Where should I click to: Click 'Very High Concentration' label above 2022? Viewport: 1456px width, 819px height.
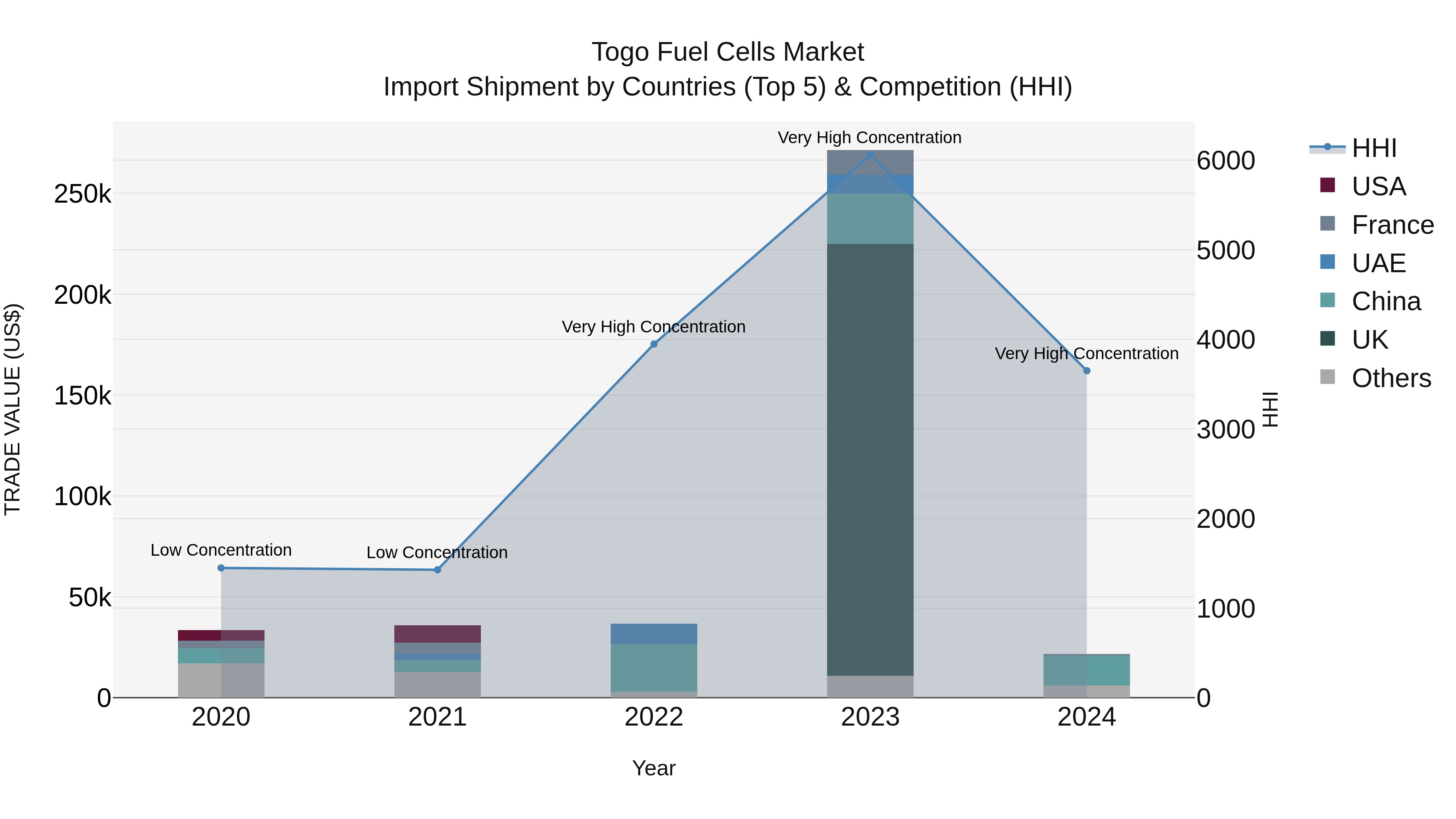tap(654, 327)
